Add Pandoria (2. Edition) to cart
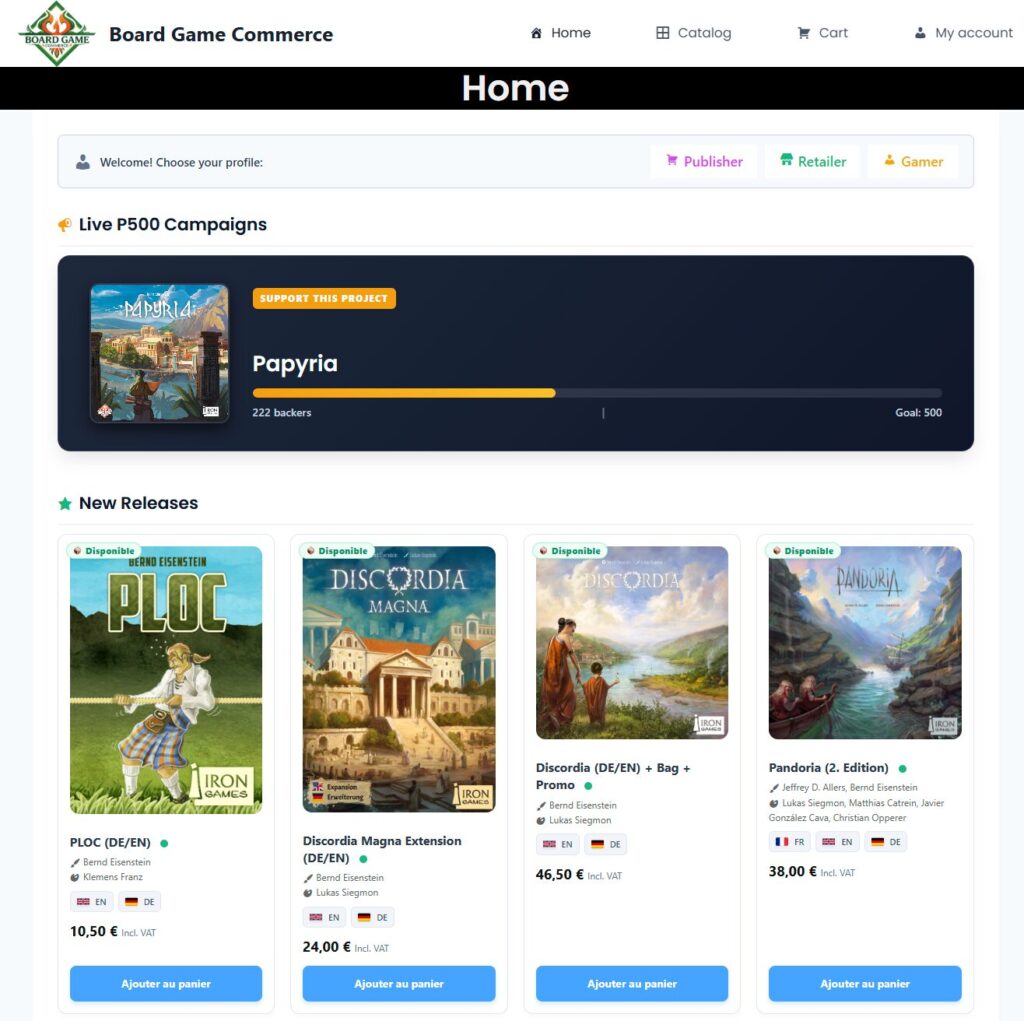Viewport: 1024px width, 1021px height. (x=865, y=984)
